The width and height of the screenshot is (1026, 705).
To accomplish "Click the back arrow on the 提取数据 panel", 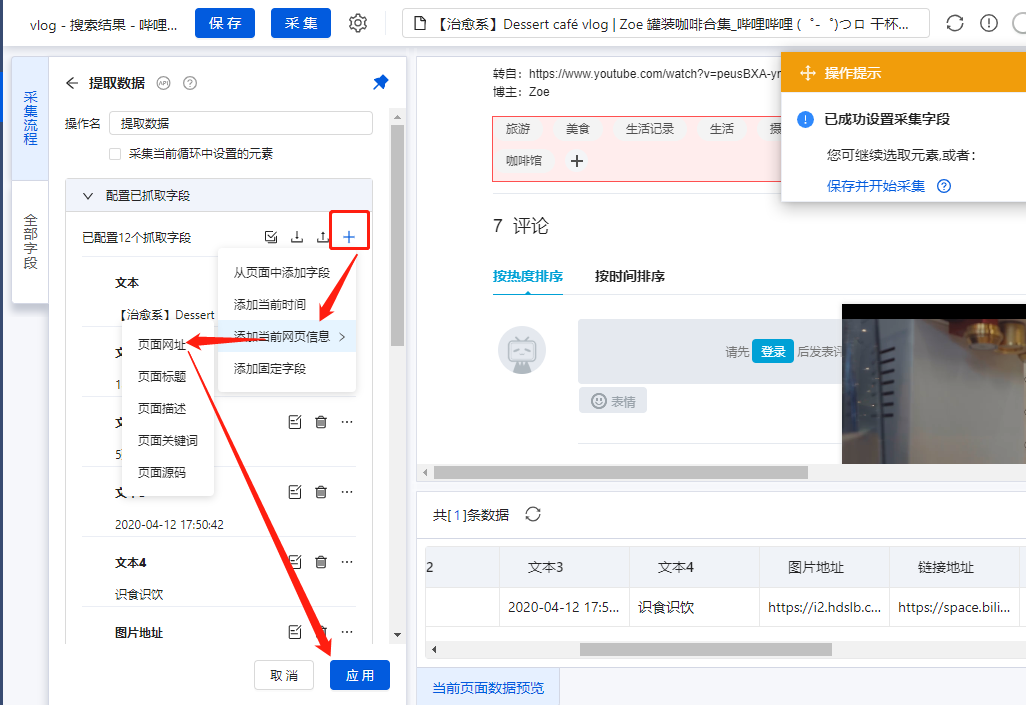I will (x=70, y=83).
